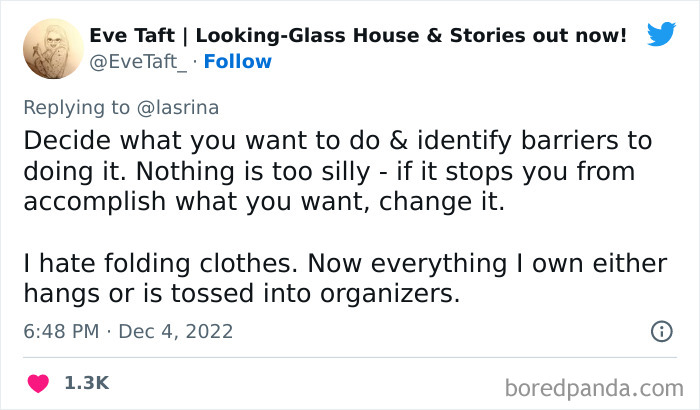
Task: Click the 'Replying to' label text
Action: 76,108
